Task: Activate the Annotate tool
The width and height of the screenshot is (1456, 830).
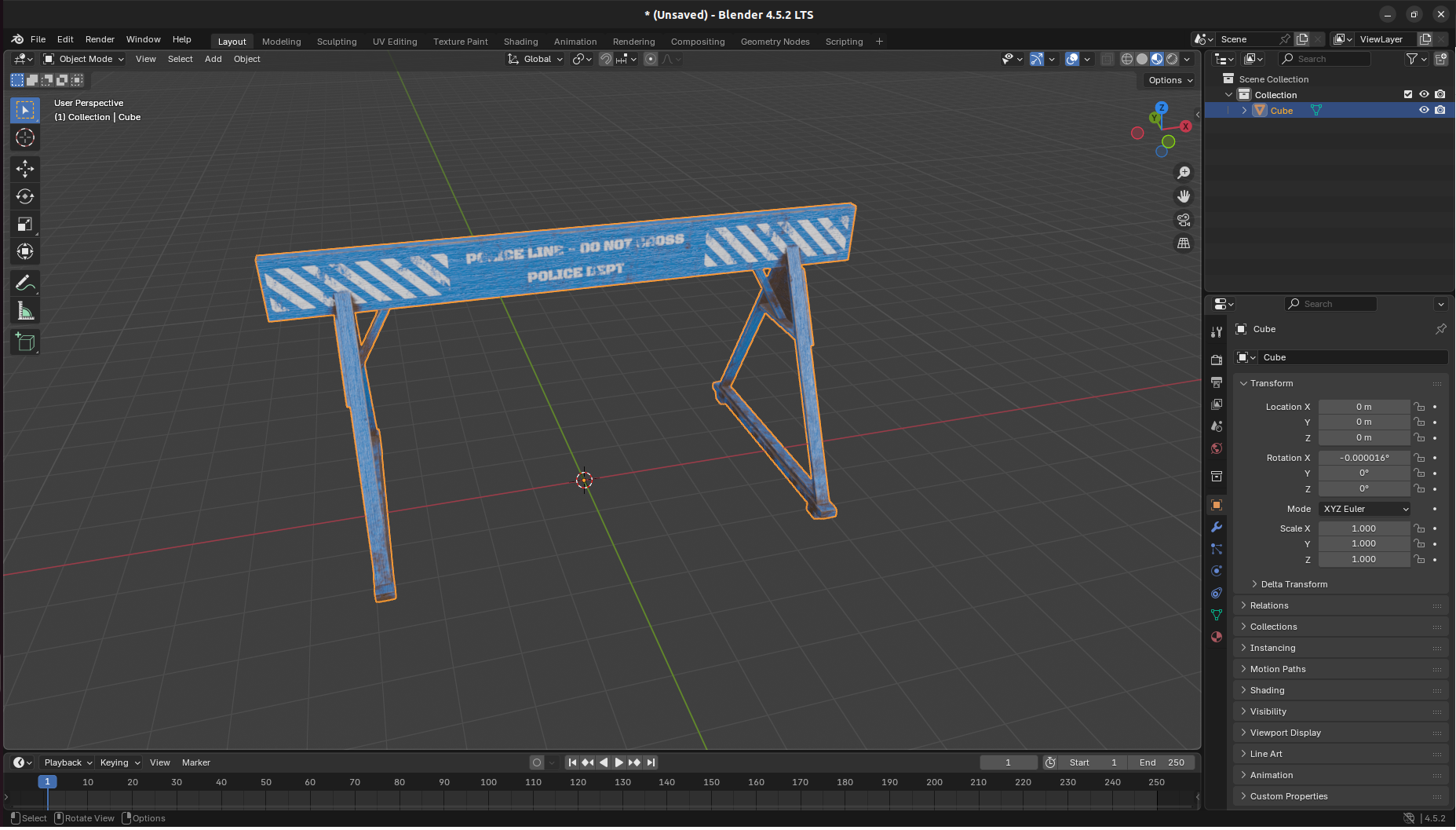Action: click(25, 283)
